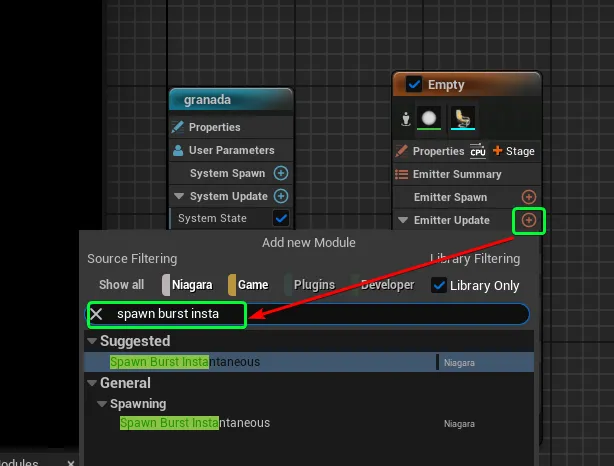Click the plus icon beside System Update
Viewport: 614px width, 466px height.
point(281,196)
